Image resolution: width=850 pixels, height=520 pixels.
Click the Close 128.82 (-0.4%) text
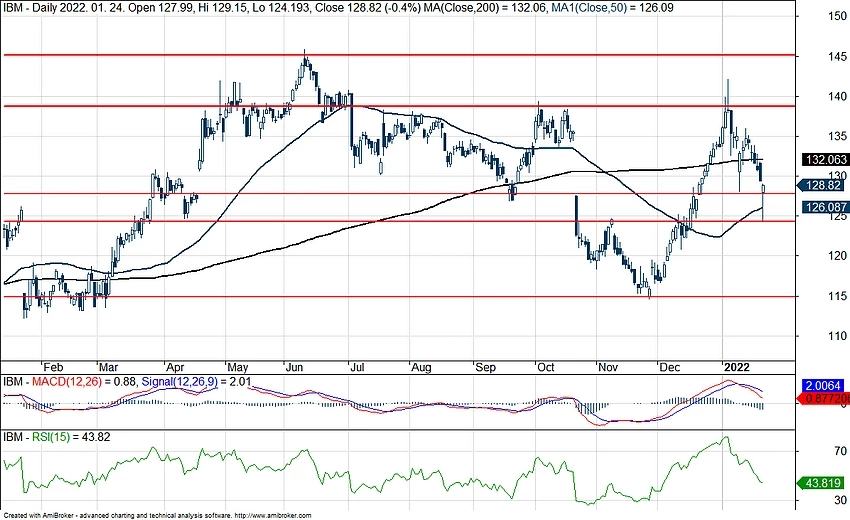click(x=365, y=8)
